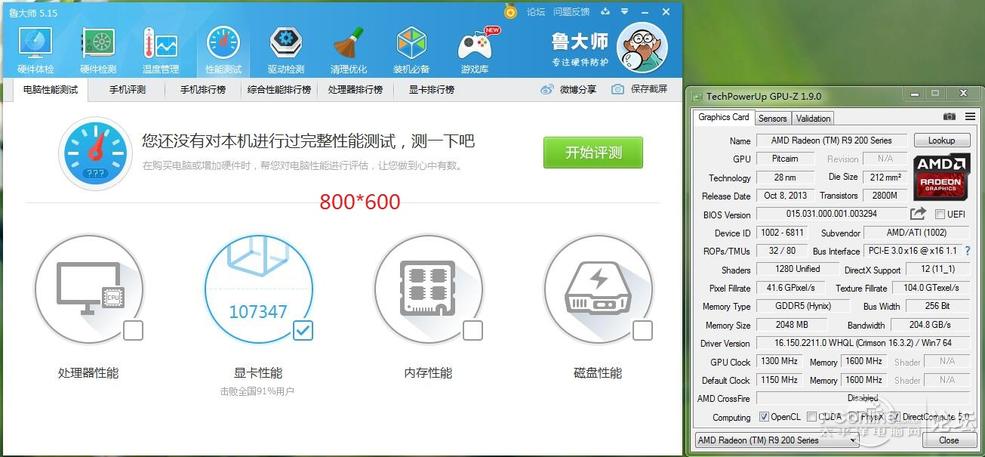Uncheck the 显卡性能 test checkbox

303,331
